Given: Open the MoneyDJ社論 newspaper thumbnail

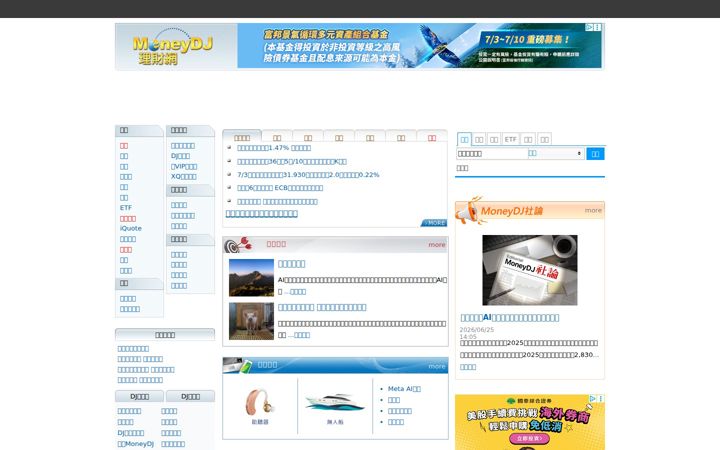Looking at the screenshot, I should point(529,270).
